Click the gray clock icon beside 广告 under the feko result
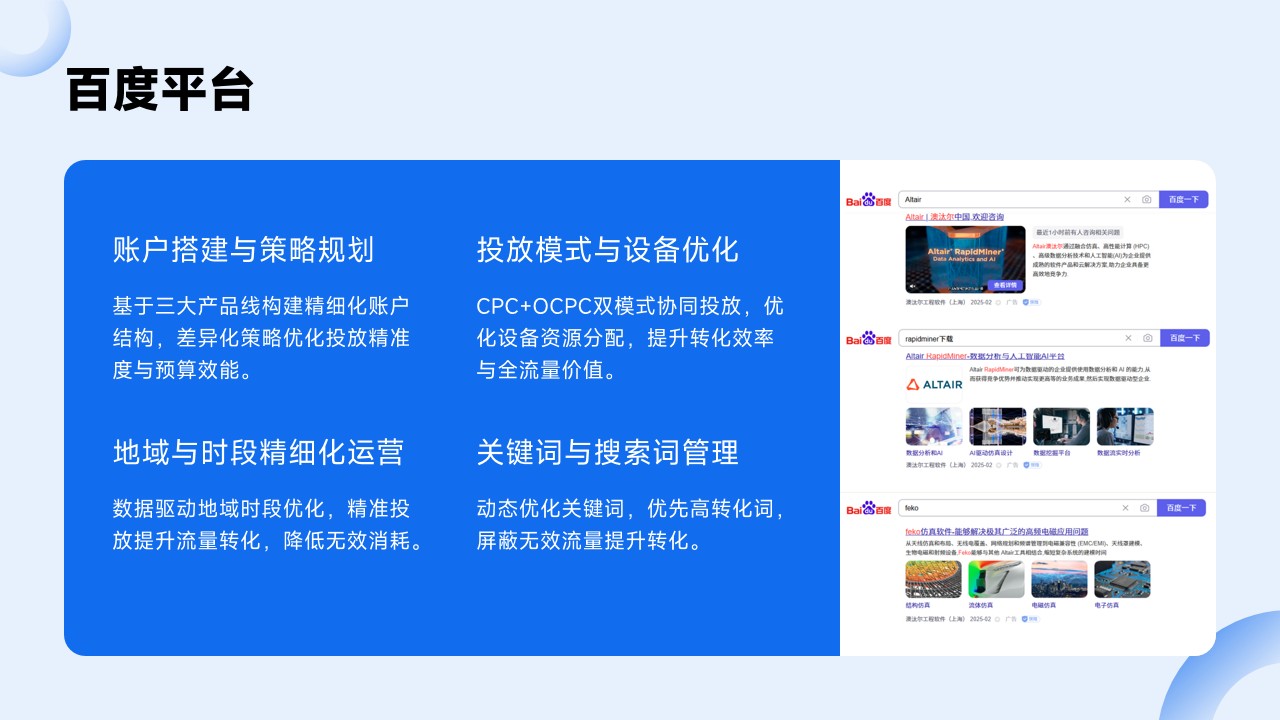The image size is (1280, 720). pyautogui.click(x=998, y=619)
